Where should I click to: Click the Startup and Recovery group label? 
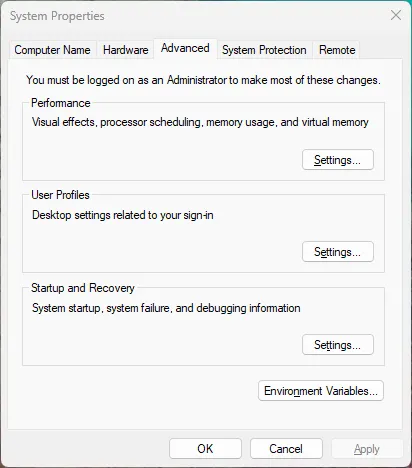pyautogui.click(x=83, y=288)
